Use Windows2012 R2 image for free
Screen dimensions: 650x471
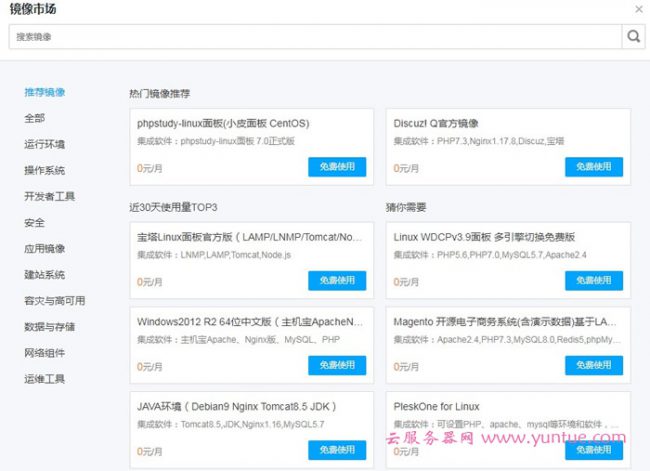[x=337, y=365]
